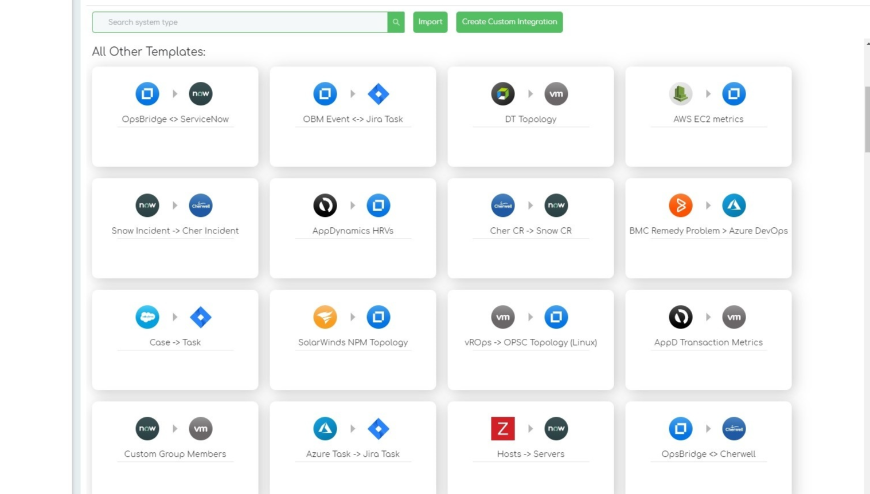Image resolution: width=870 pixels, height=494 pixels.
Task: Click Jira icon in Case -> Task card
Action: tap(200, 317)
